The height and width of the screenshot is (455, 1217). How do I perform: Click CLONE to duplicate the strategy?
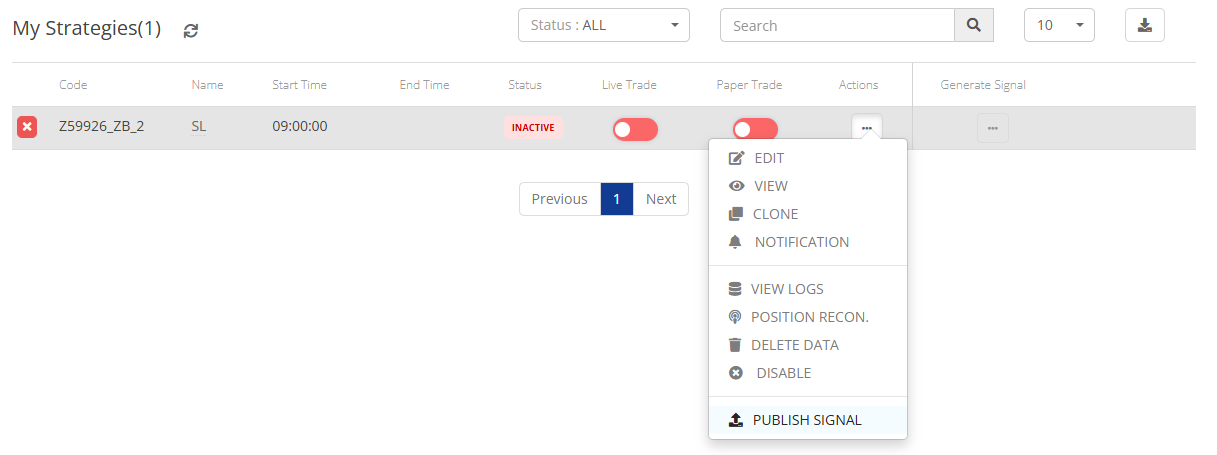pyautogui.click(x=774, y=214)
